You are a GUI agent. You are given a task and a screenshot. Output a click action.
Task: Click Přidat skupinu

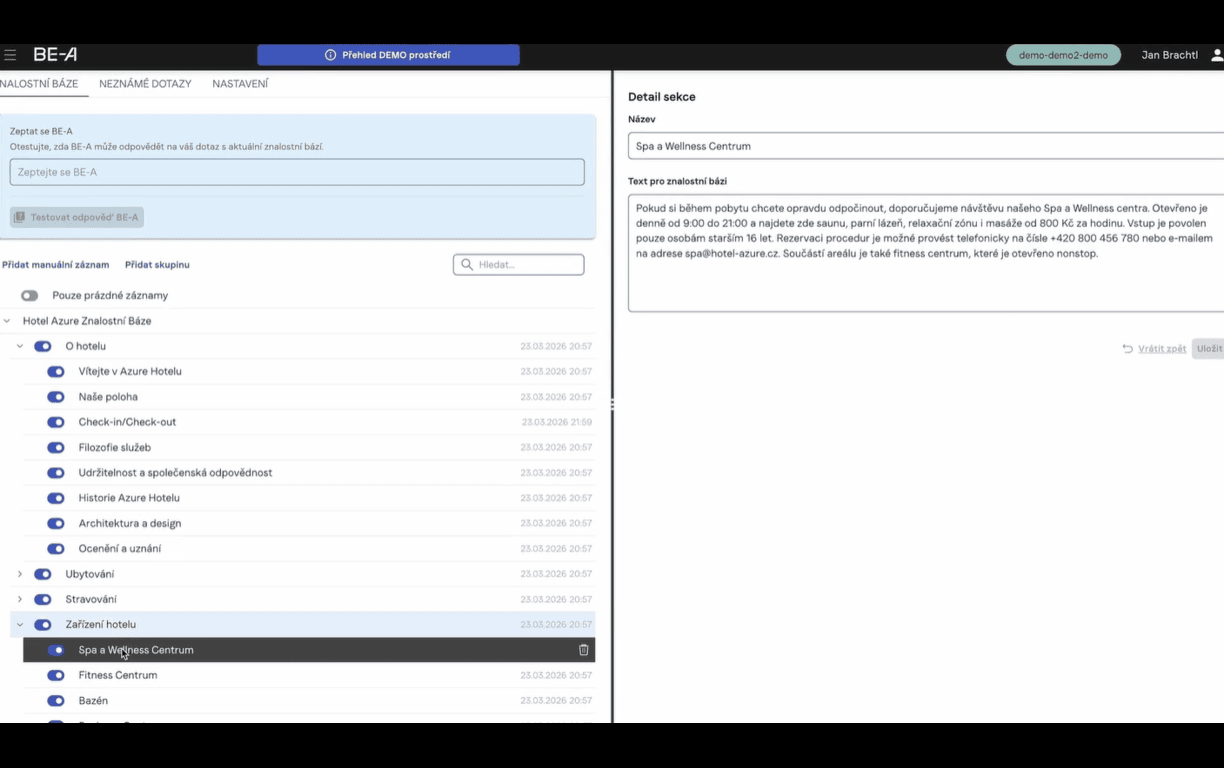click(157, 265)
